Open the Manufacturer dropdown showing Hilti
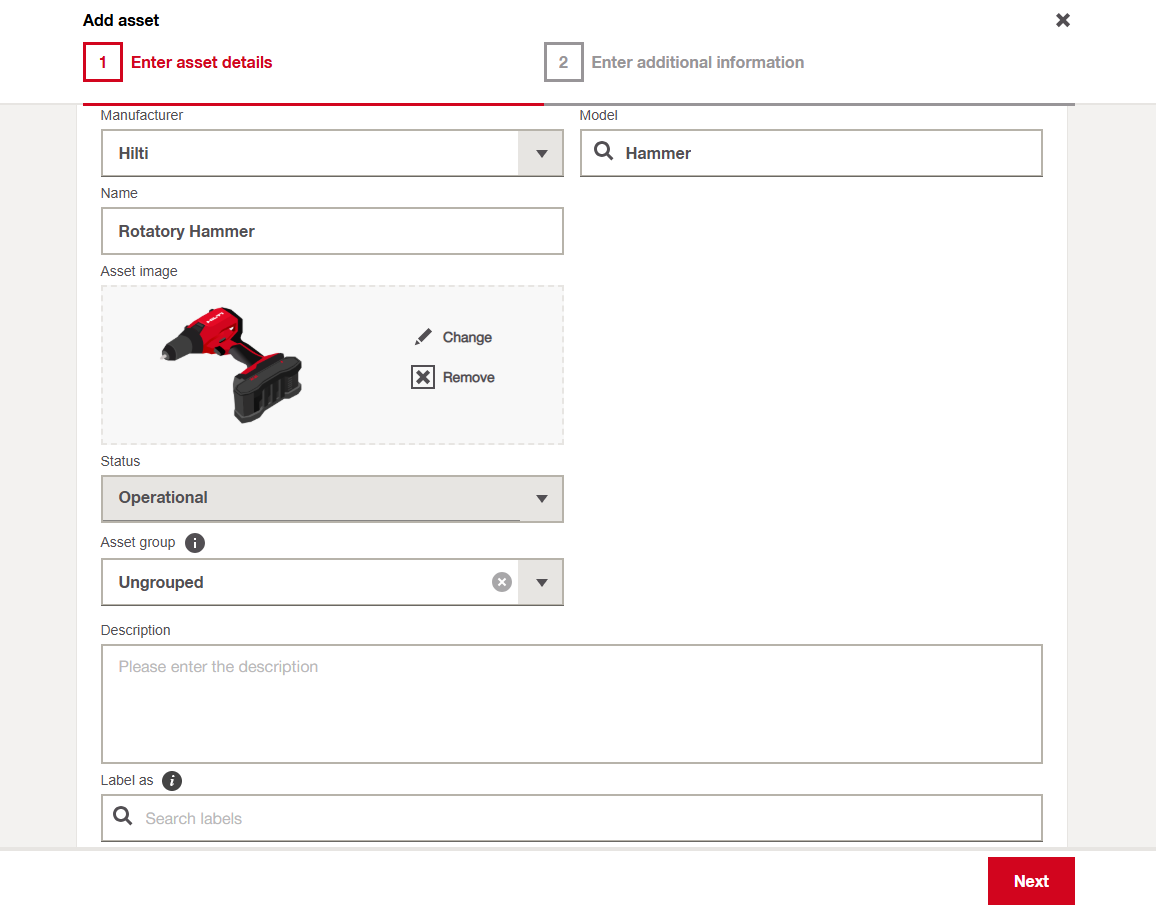The image size is (1156, 905). 541,153
